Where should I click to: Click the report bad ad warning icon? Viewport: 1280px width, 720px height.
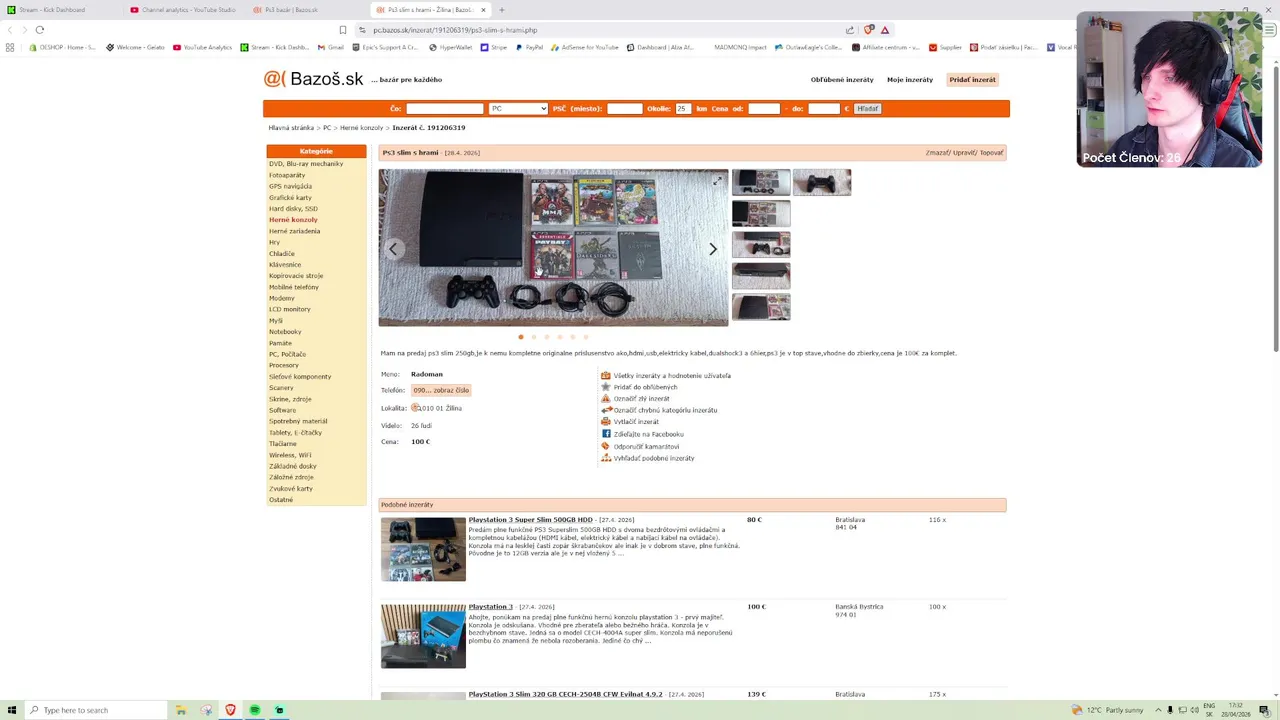pos(606,398)
